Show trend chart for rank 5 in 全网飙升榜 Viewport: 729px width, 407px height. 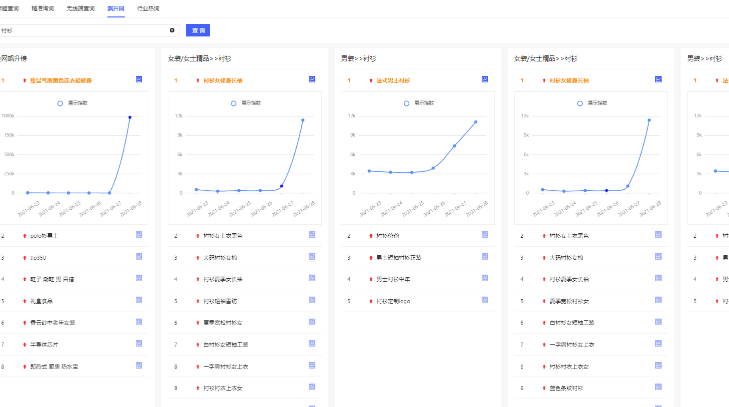coord(140,300)
